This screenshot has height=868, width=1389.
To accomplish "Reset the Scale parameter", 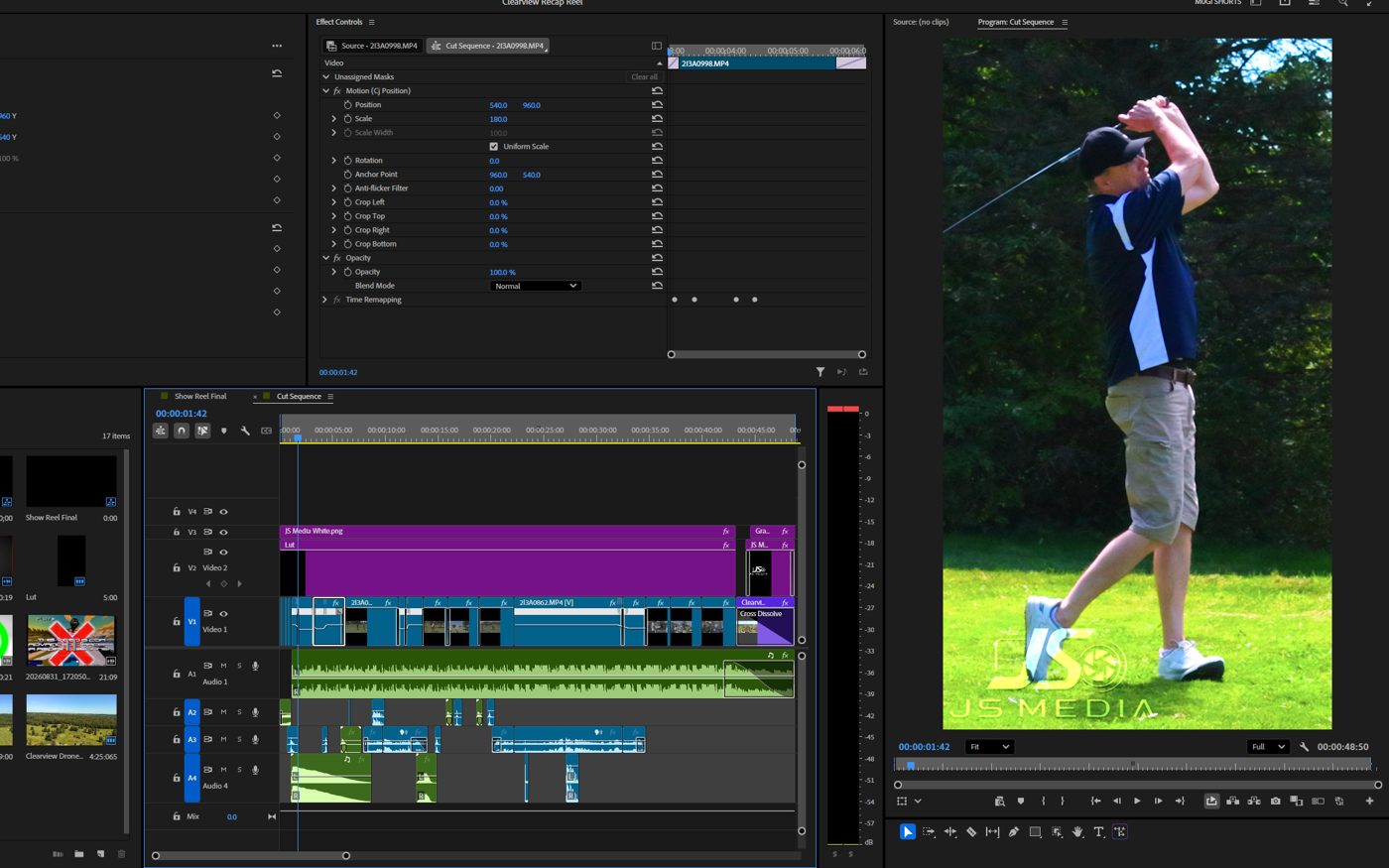I will click(657, 118).
